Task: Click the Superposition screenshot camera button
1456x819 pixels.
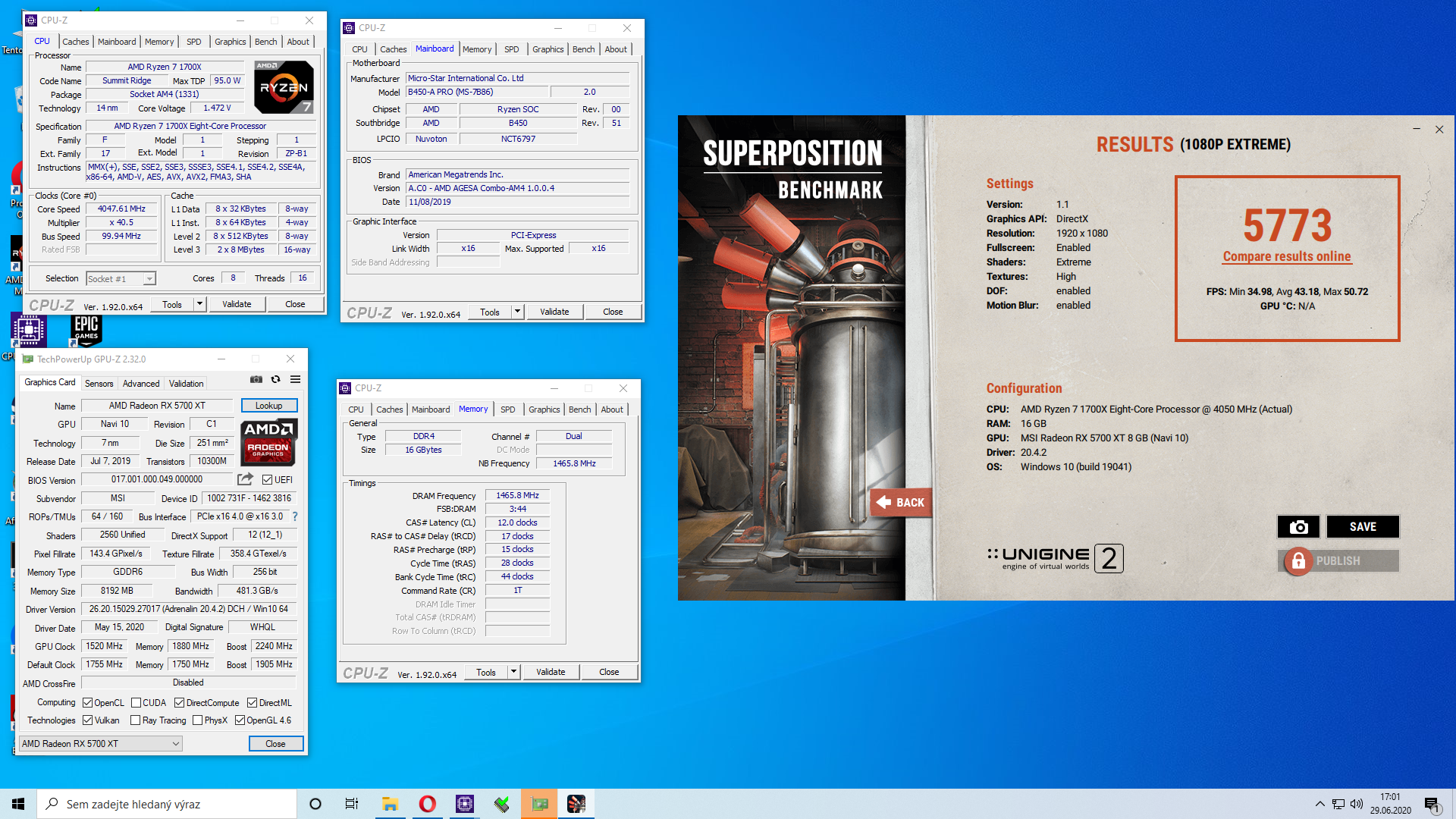Action: pos(1298,526)
